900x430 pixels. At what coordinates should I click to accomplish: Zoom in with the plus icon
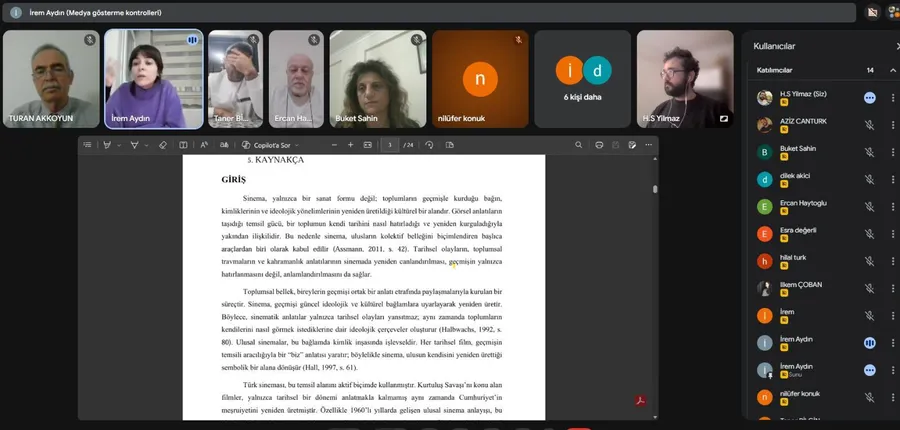pos(351,145)
